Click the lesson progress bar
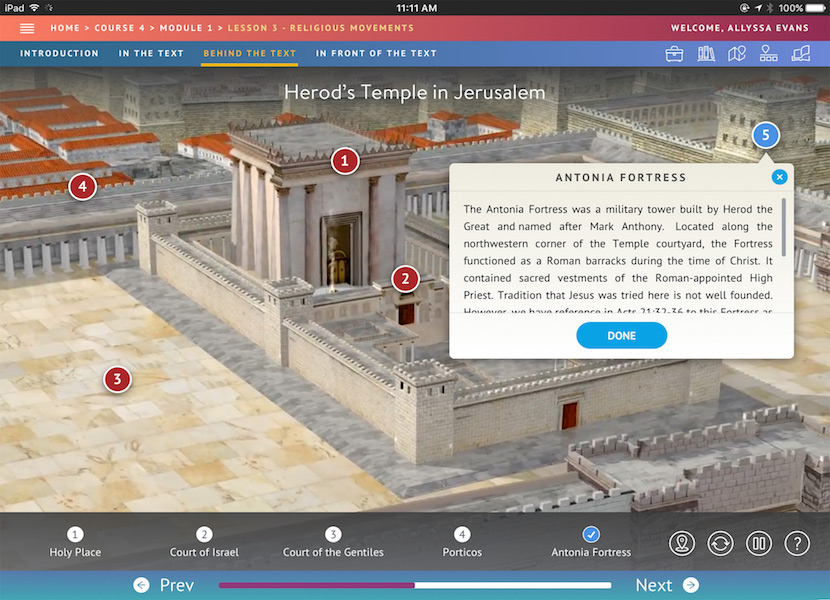830x600 pixels. pyautogui.click(x=414, y=585)
